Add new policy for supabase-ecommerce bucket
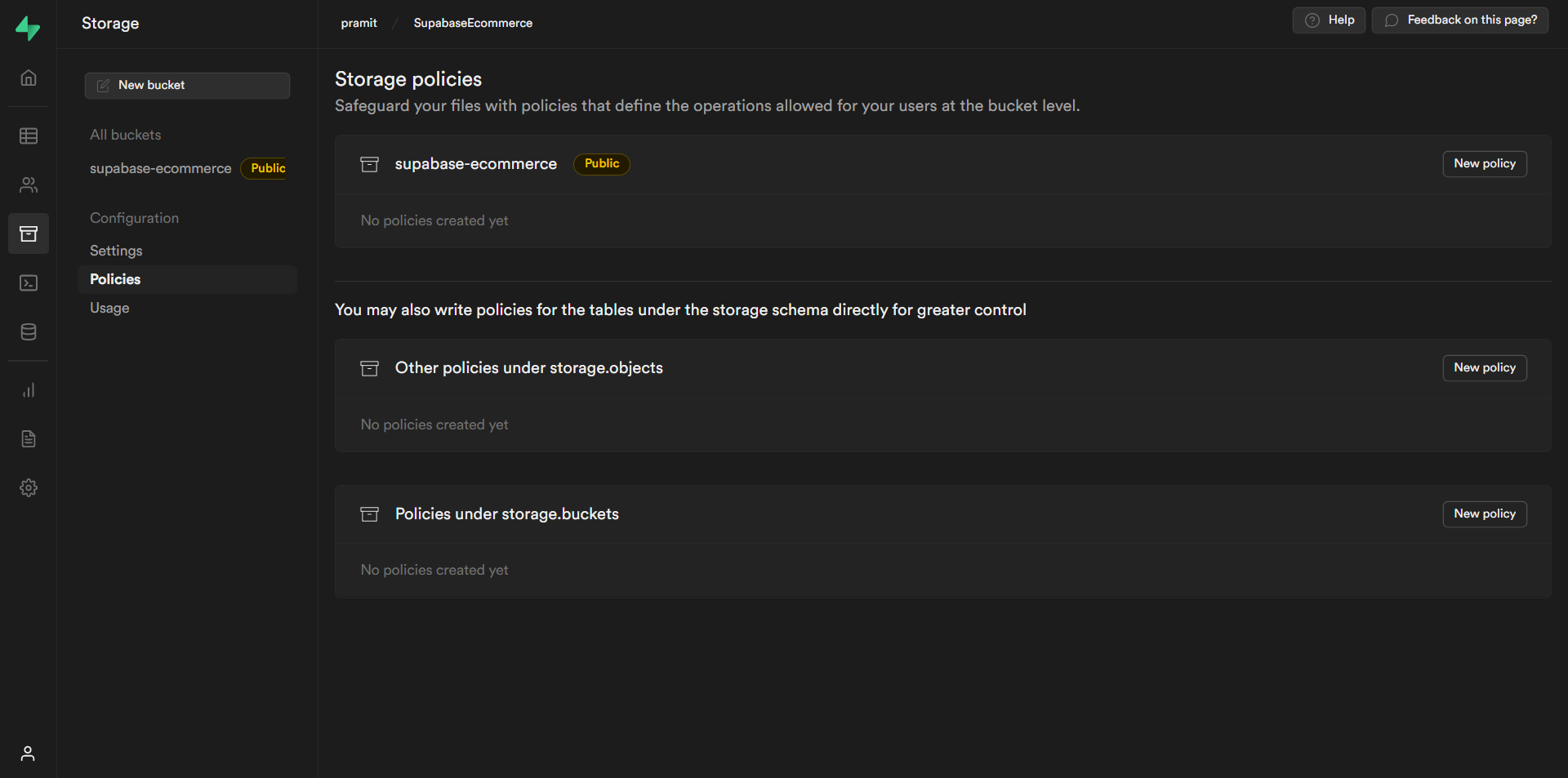The height and width of the screenshot is (778, 1568). [1484, 164]
